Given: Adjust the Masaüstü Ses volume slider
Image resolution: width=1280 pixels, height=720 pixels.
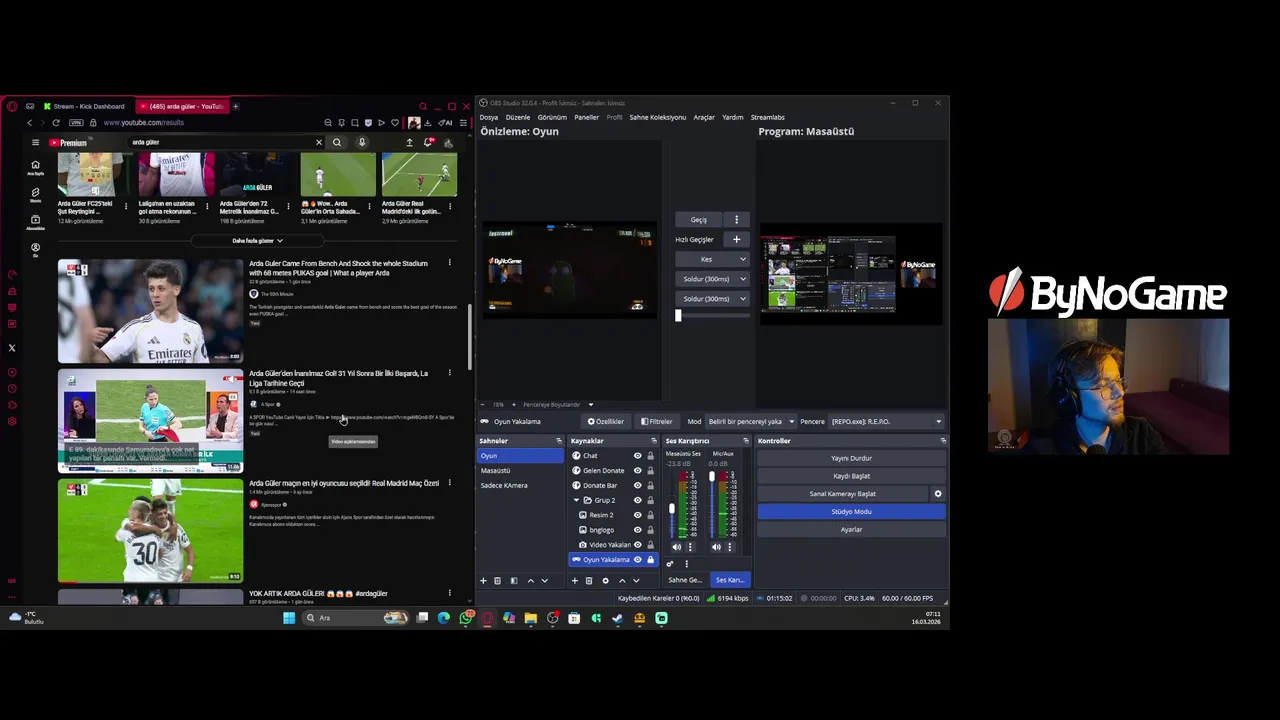Looking at the screenshot, I should click(672, 509).
